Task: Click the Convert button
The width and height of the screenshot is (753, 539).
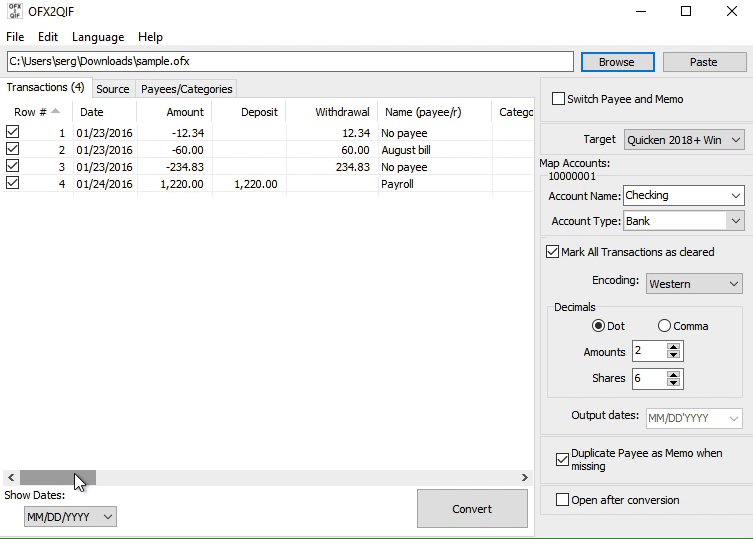Action: 472,509
